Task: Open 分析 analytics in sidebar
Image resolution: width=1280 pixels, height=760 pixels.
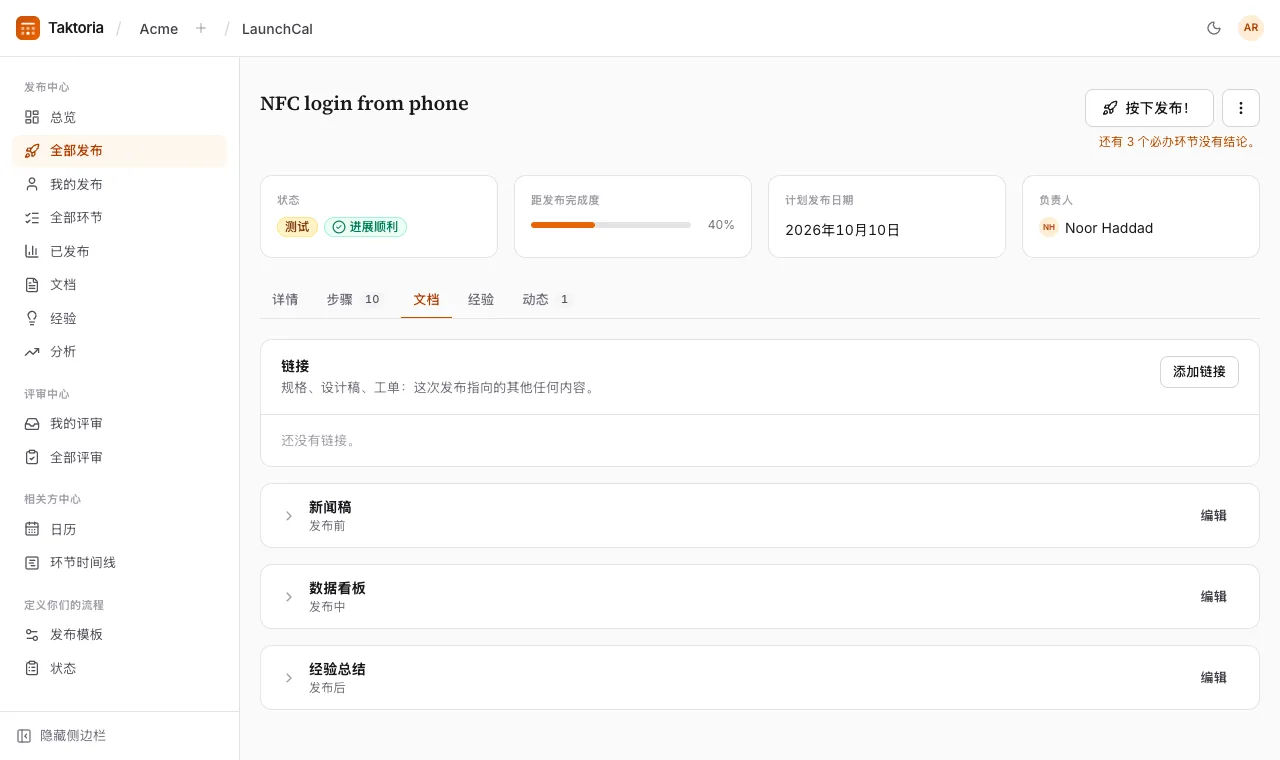Action: 119,351
